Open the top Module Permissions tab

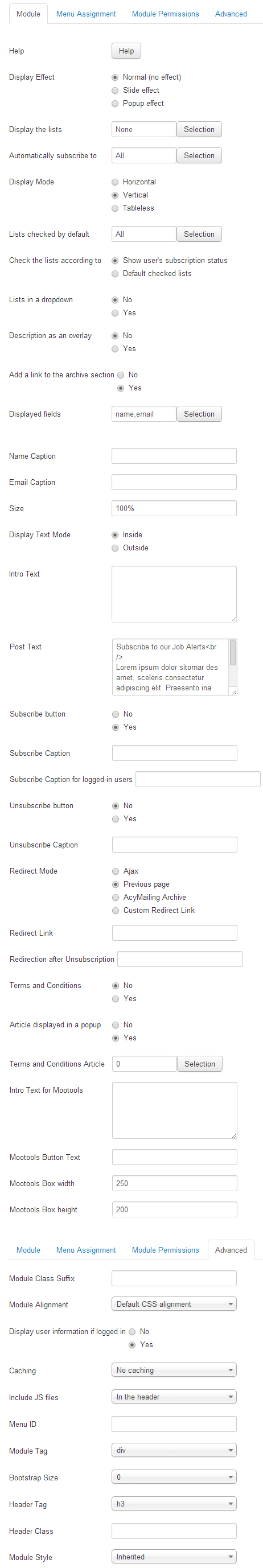(166, 14)
